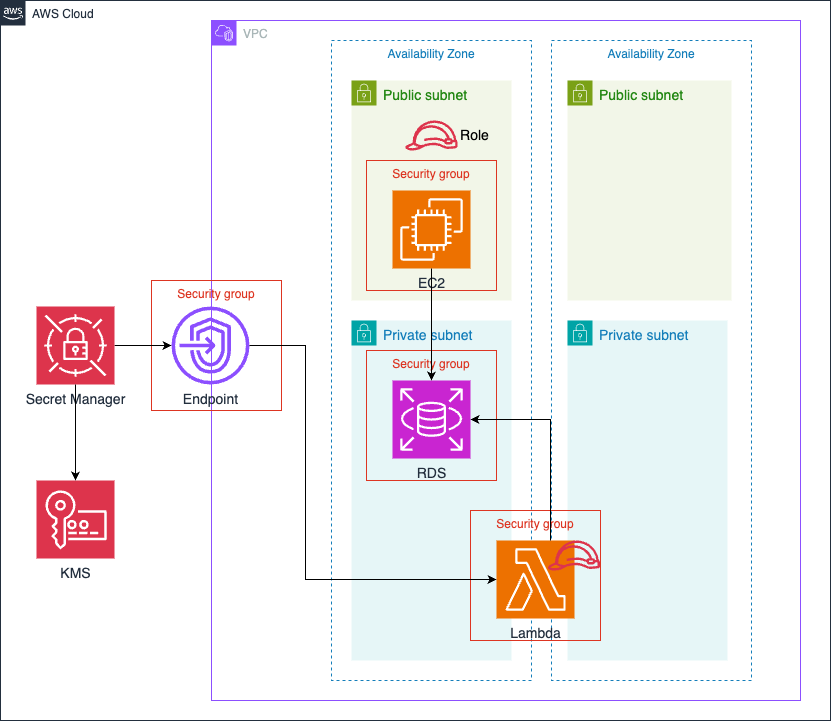Select the orange Lambda function icon
Screen dimensions: 832x722
tap(534, 580)
